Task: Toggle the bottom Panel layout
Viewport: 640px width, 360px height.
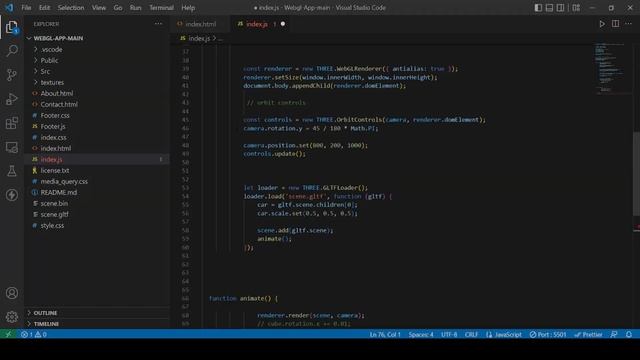Action: (x=549, y=8)
